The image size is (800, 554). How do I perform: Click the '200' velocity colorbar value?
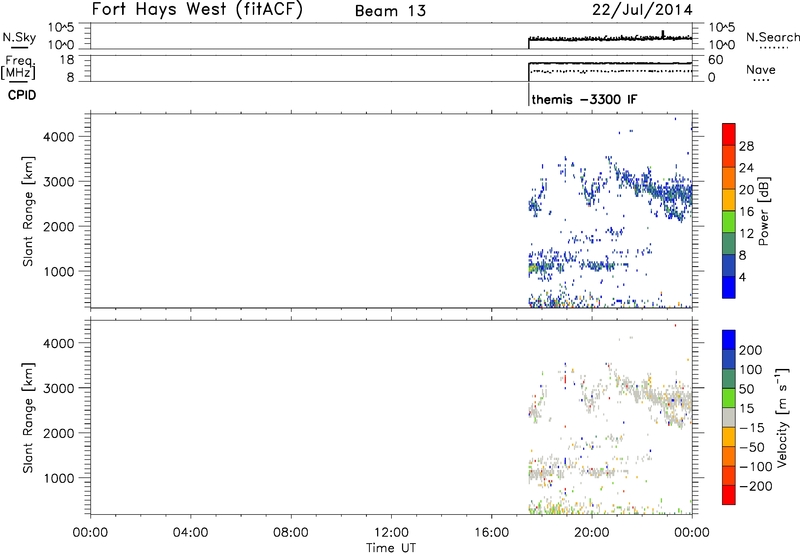click(751, 350)
